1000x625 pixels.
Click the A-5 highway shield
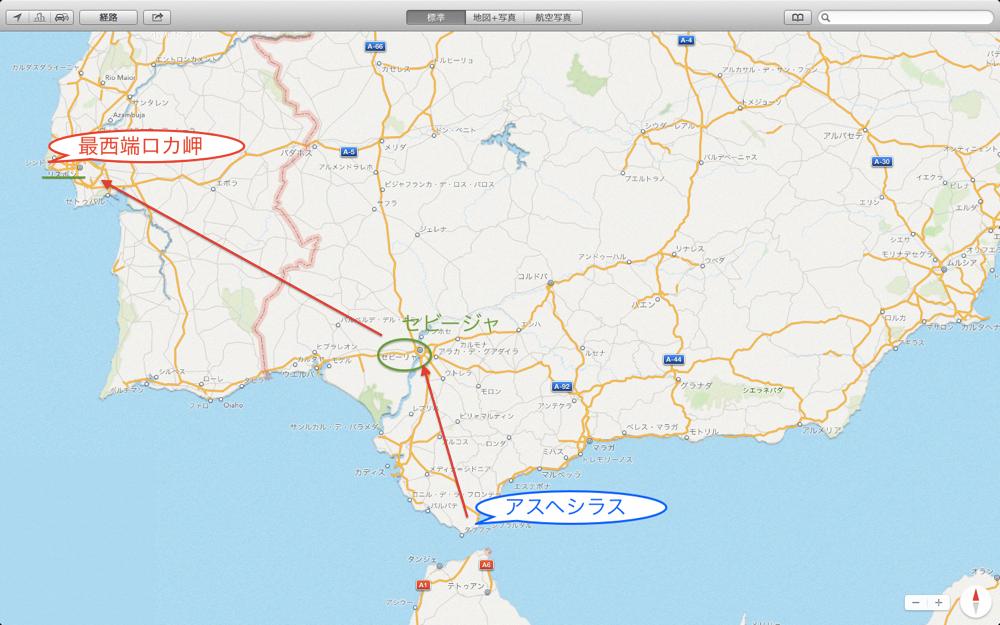pyautogui.click(x=348, y=152)
